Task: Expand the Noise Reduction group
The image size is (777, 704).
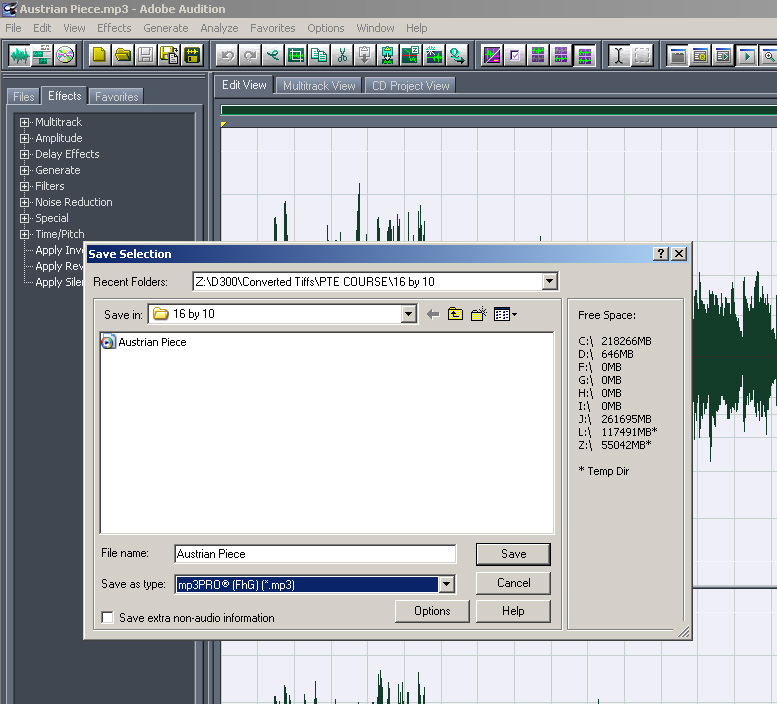Action: (24, 202)
